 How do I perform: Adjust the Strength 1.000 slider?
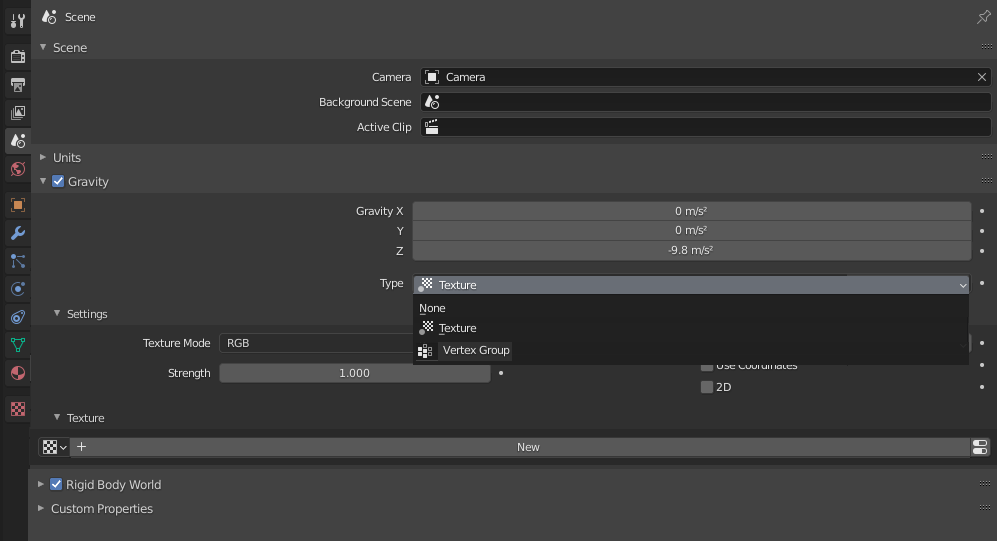354,373
